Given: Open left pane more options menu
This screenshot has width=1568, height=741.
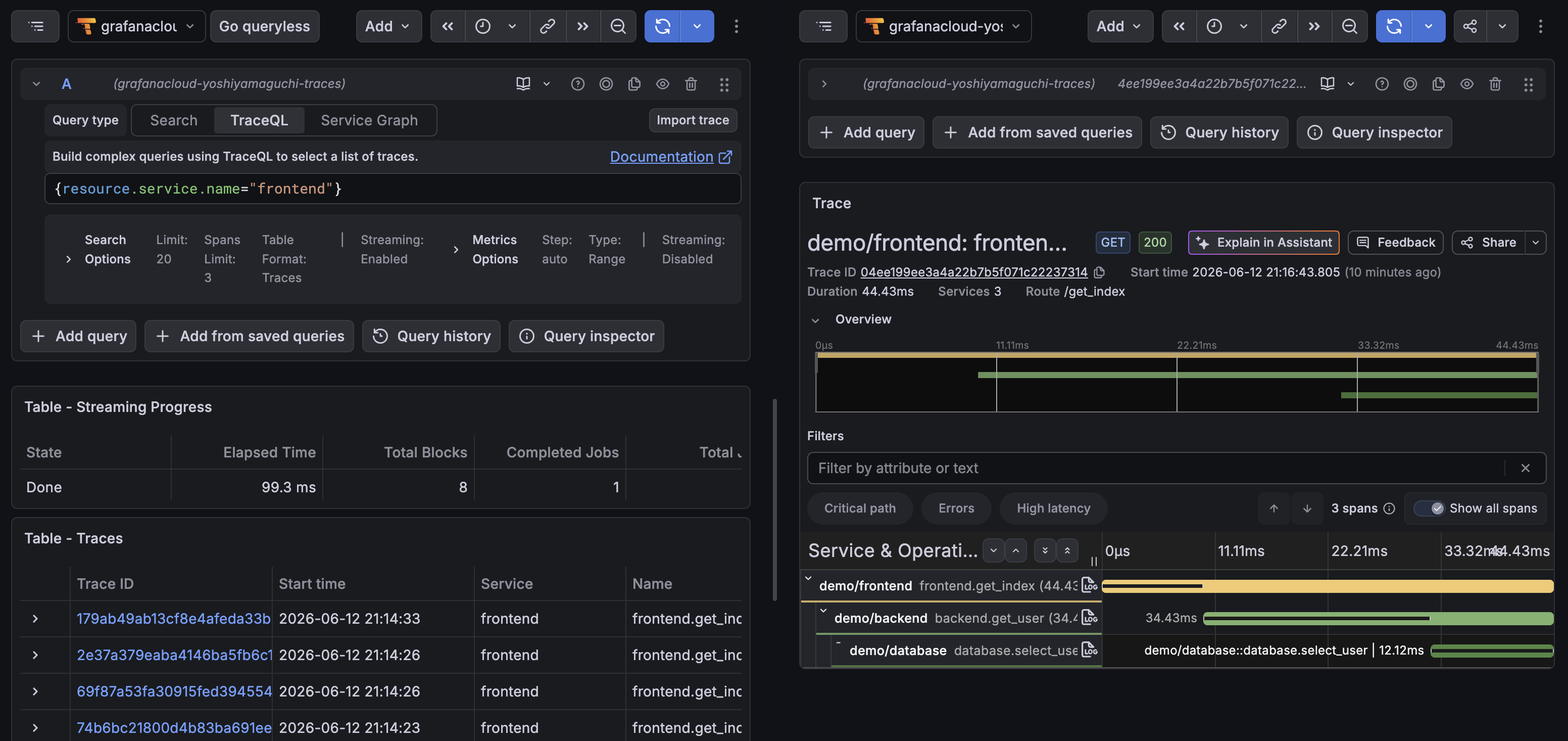Looking at the screenshot, I should (736, 26).
